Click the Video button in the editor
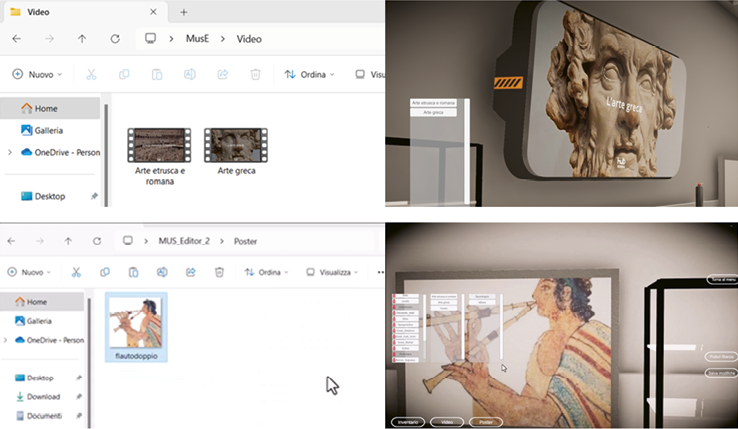Screen dimensions: 738x429 tap(447, 422)
